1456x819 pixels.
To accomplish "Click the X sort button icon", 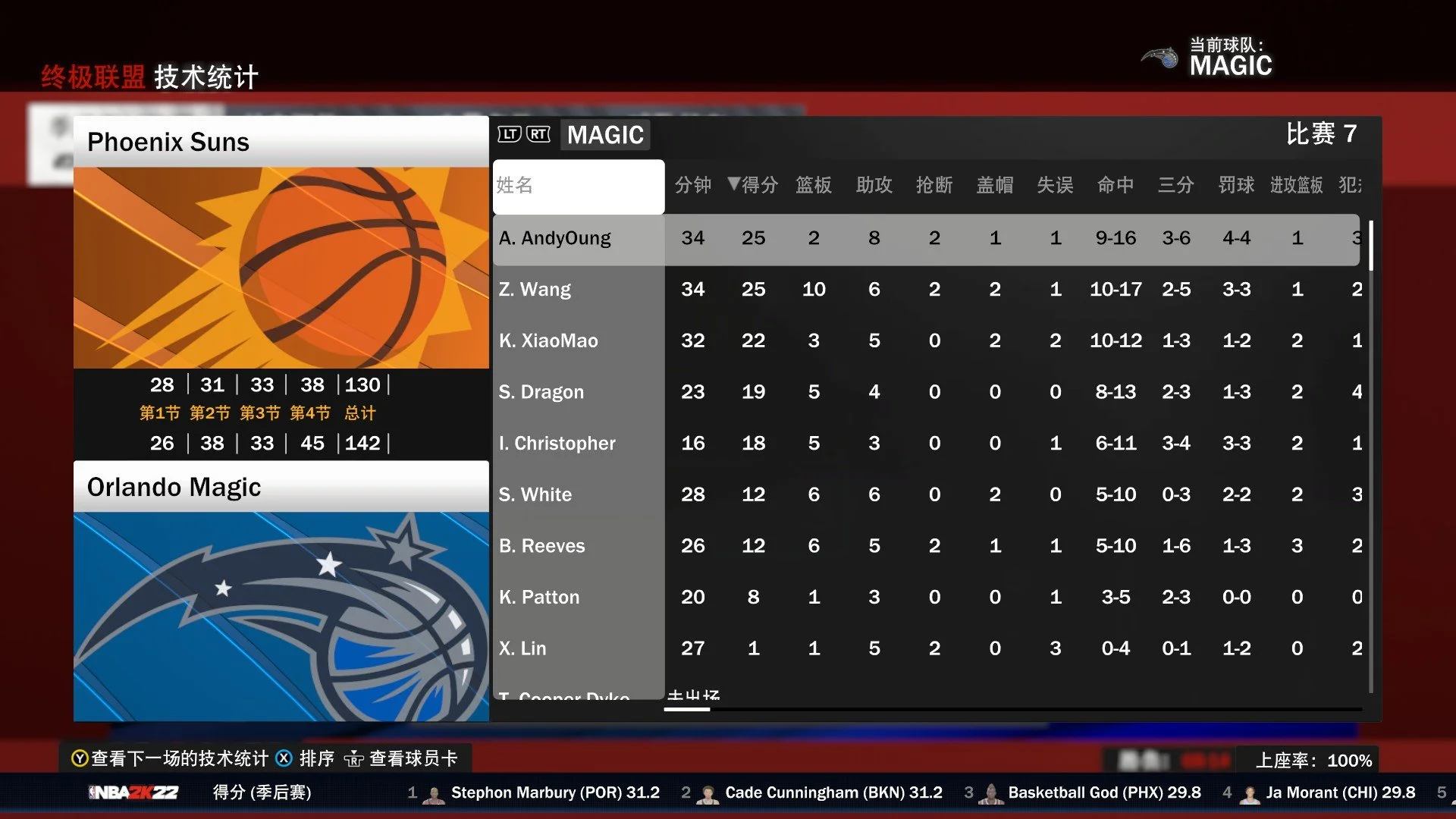I will tap(284, 759).
